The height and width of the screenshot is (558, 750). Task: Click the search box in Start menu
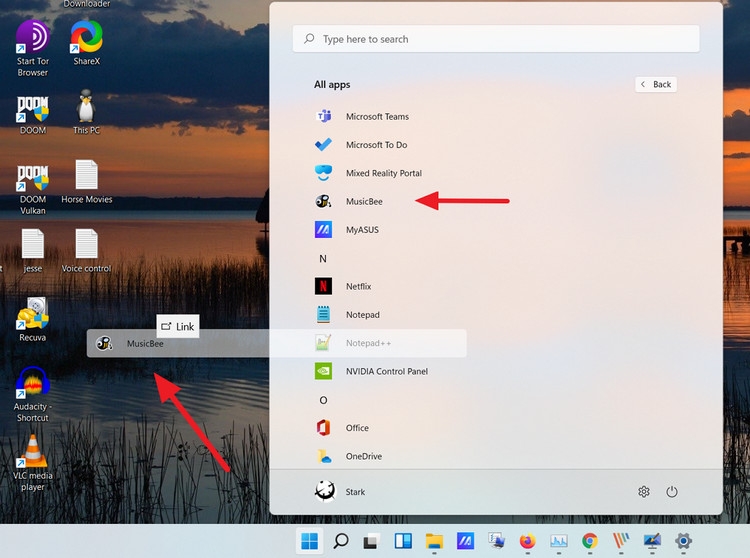point(496,39)
